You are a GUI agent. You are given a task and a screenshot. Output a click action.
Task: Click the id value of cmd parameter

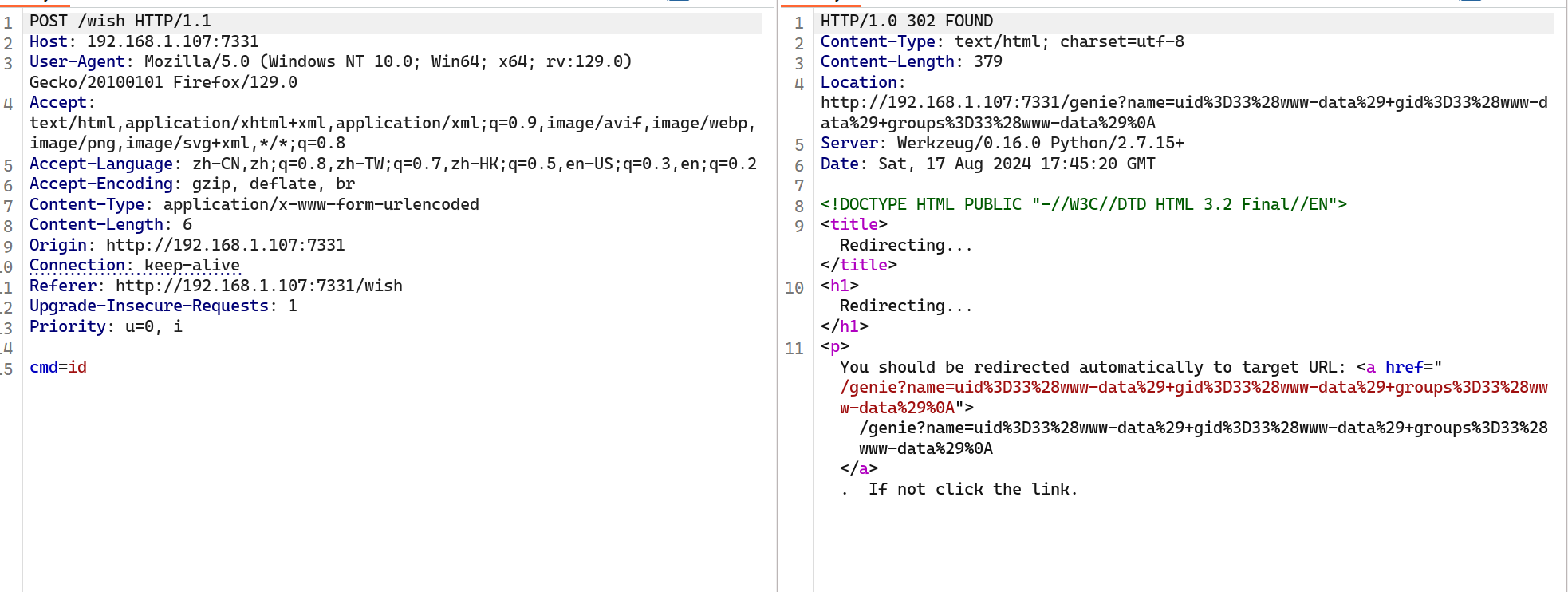tap(77, 367)
